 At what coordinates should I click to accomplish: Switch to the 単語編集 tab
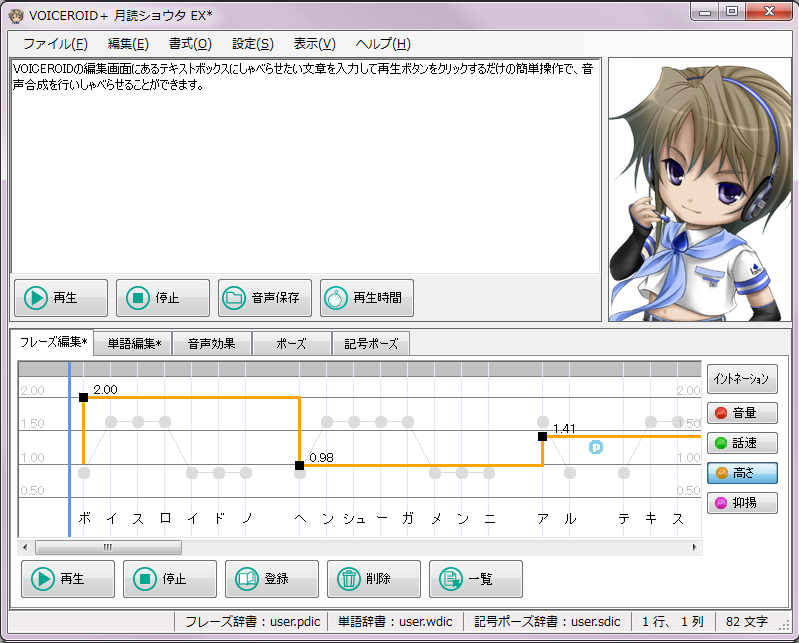point(134,344)
